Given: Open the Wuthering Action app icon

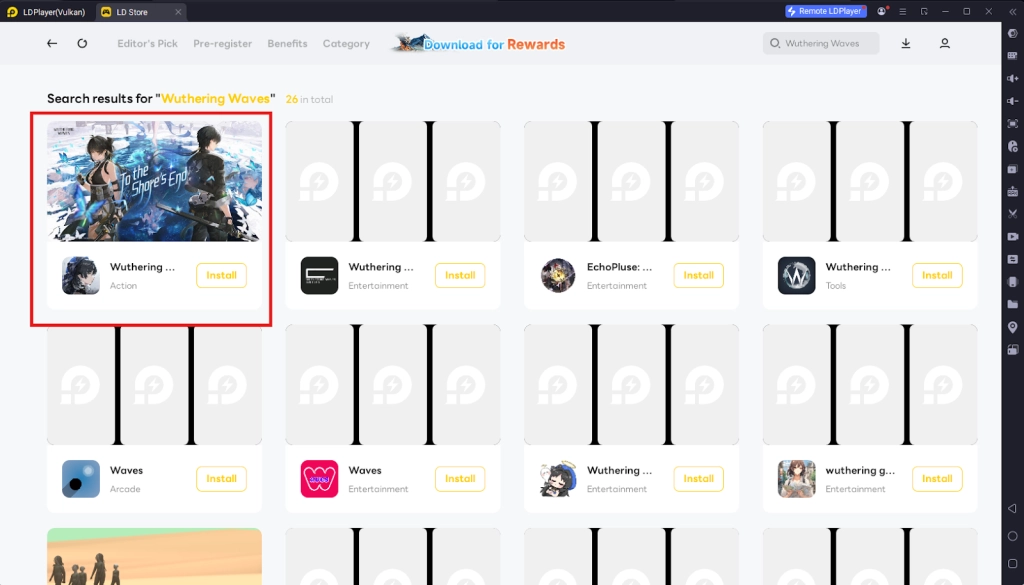Looking at the screenshot, I should 81,276.
